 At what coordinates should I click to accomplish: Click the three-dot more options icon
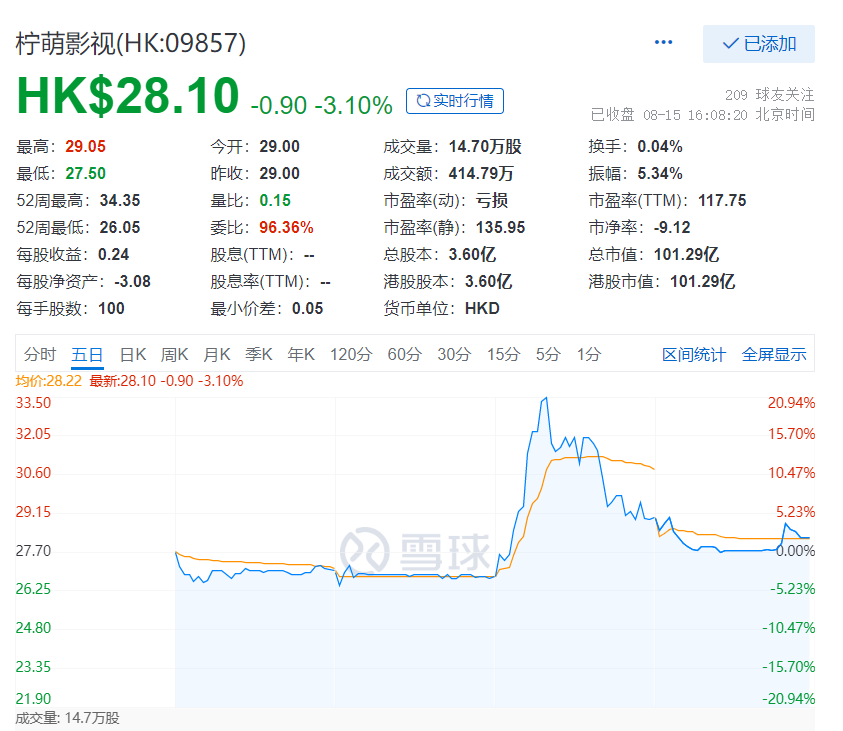pyautogui.click(x=663, y=42)
